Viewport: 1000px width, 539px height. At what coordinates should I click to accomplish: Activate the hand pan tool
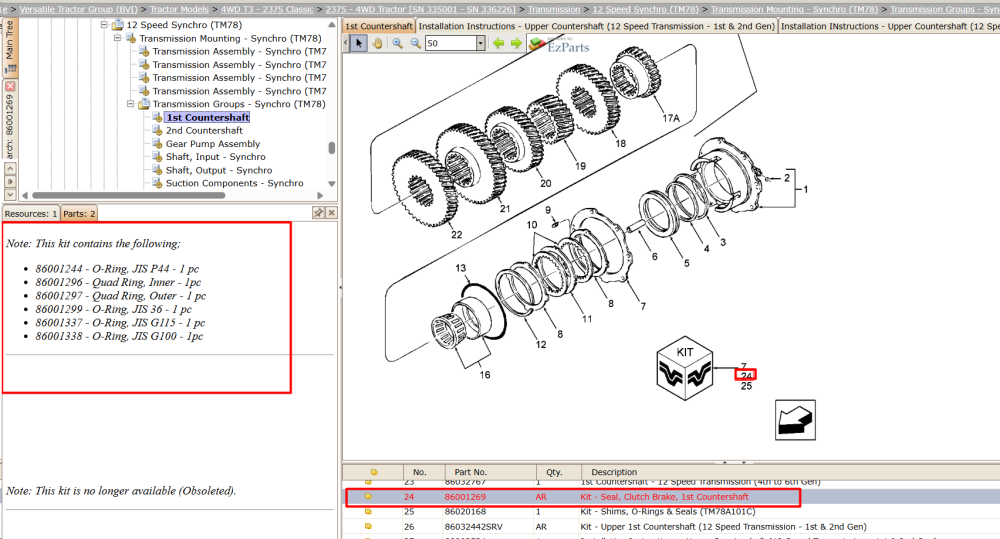pos(377,43)
